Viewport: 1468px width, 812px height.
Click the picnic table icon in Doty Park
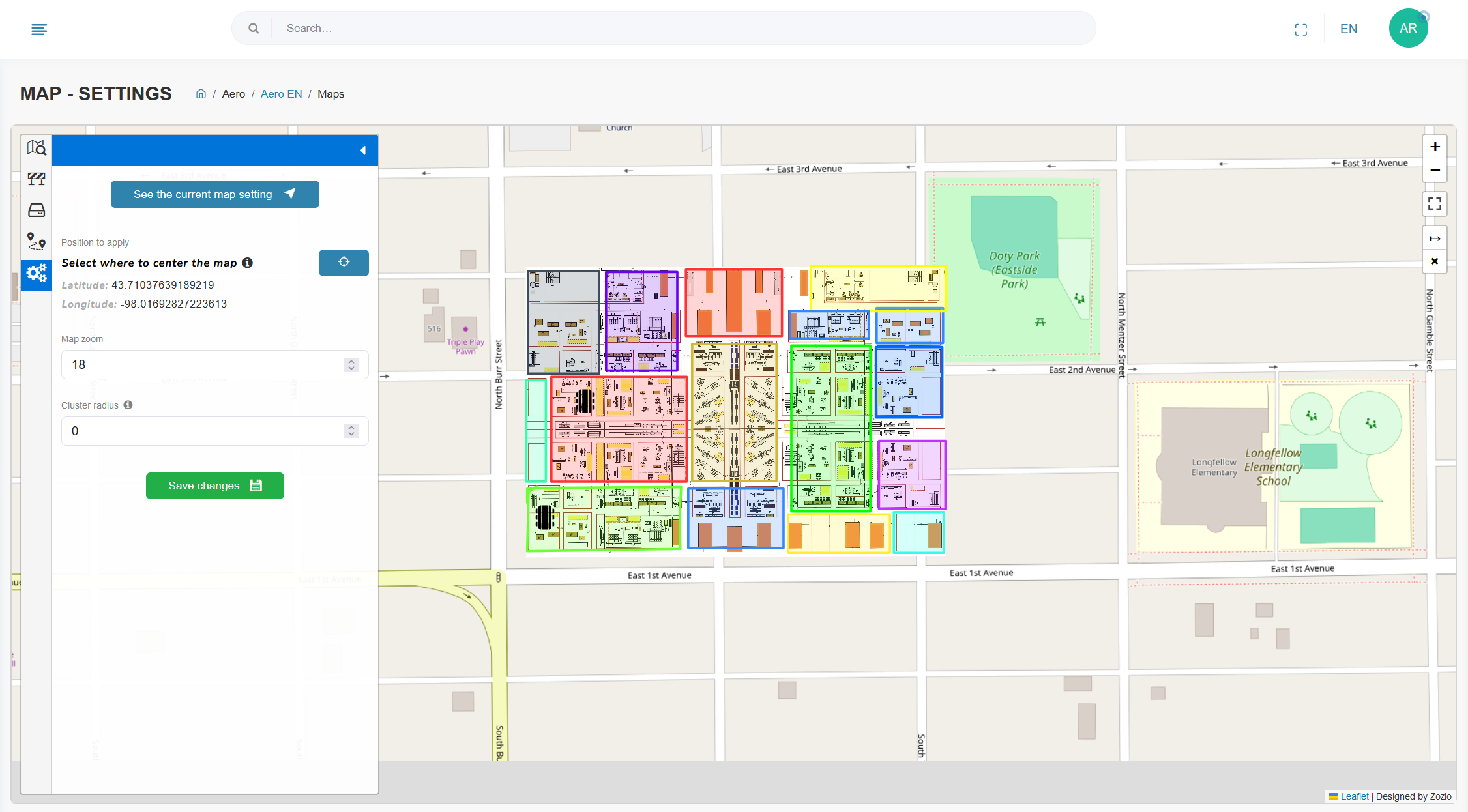click(1040, 322)
